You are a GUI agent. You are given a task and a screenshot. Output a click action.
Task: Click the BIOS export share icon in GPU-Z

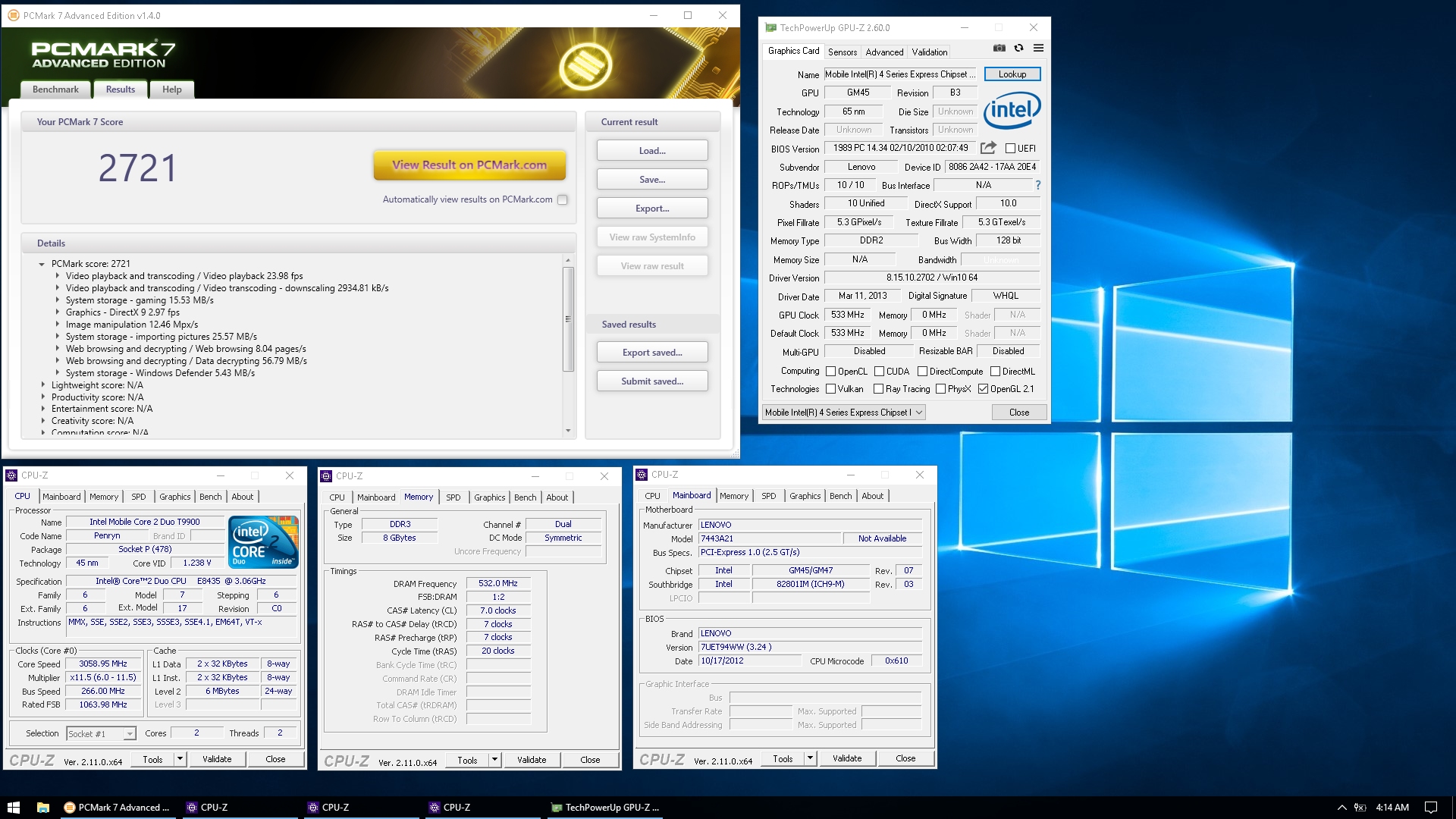988,148
